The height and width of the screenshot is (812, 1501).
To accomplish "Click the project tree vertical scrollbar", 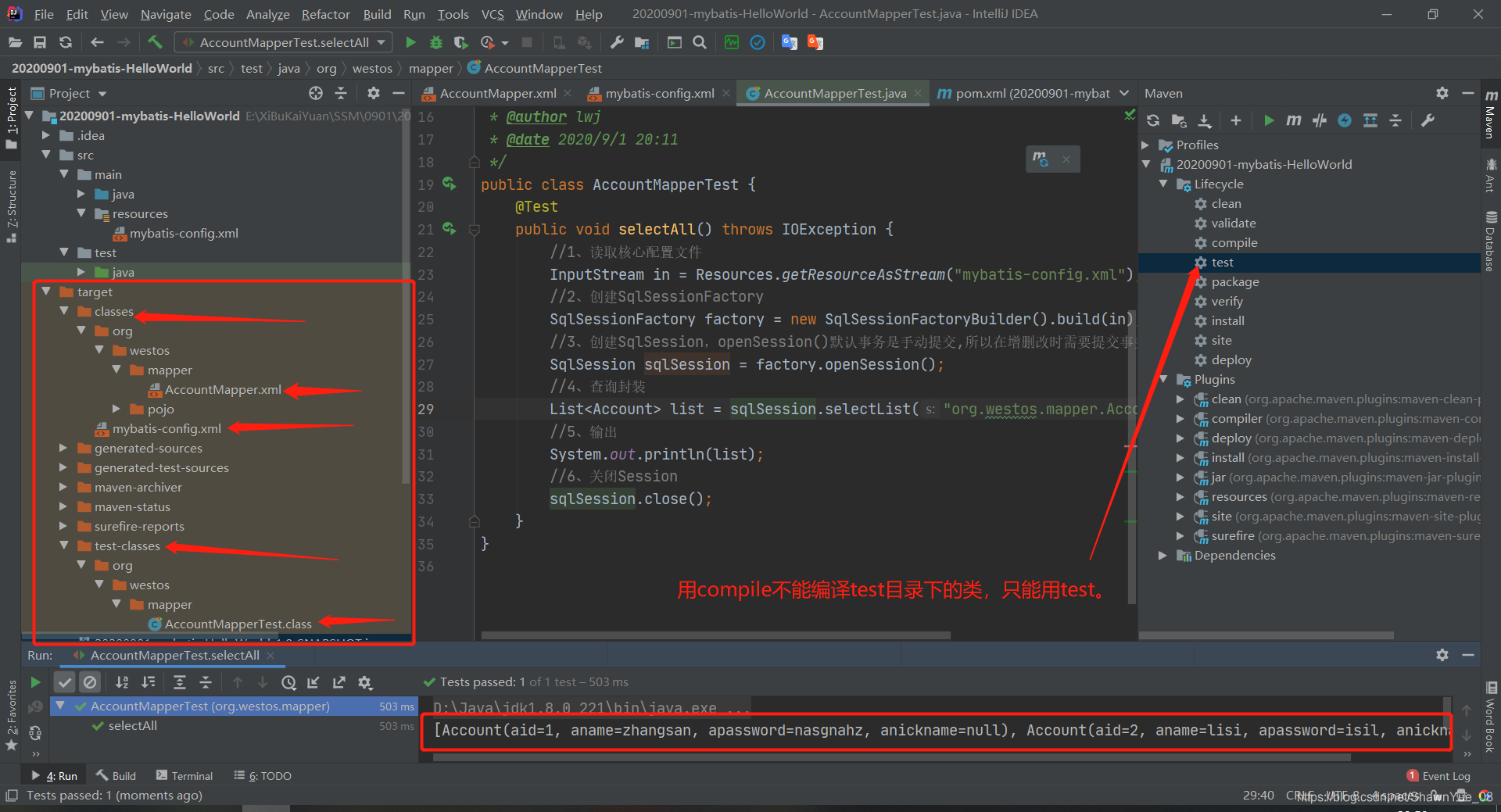I will coord(405,297).
